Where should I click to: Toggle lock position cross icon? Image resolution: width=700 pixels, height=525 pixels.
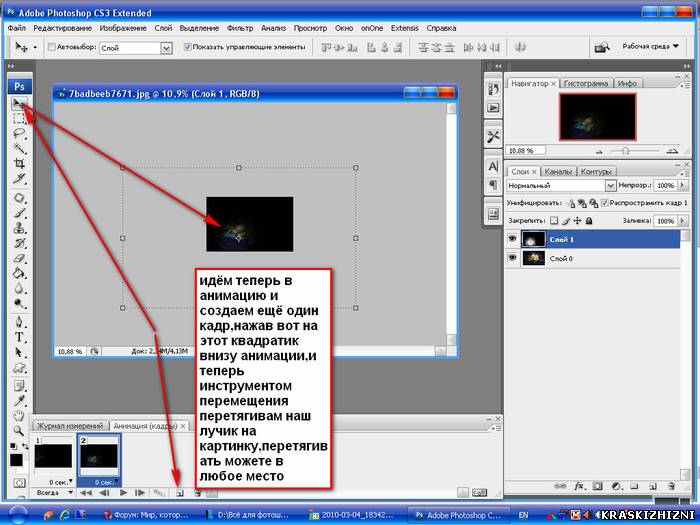(577, 221)
